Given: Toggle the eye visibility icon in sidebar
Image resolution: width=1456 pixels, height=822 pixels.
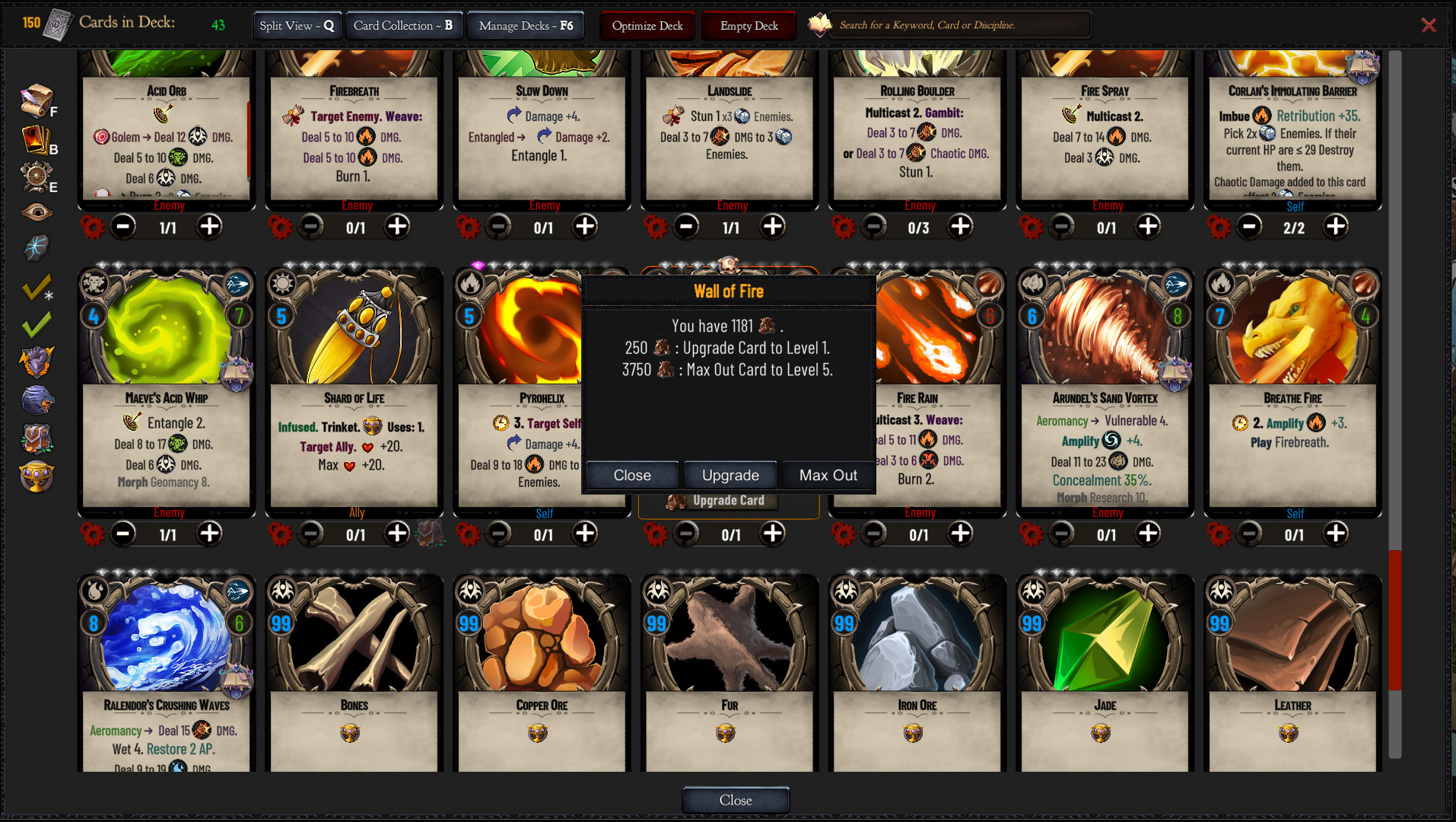Looking at the screenshot, I should pyautogui.click(x=37, y=212).
